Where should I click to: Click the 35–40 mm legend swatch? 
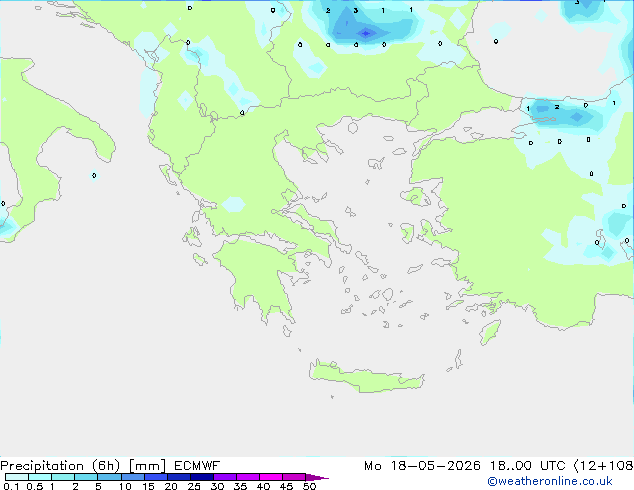(x=247, y=477)
